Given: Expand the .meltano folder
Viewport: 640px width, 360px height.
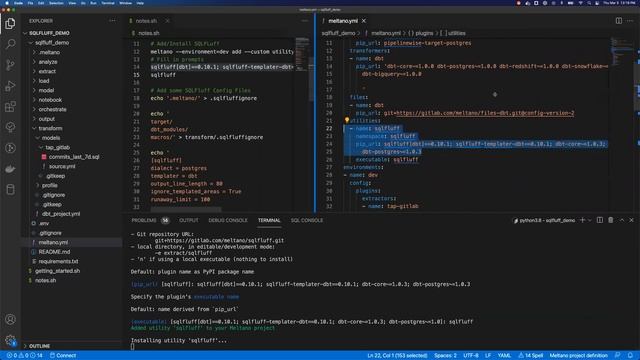Looking at the screenshot, I should pyautogui.click(x=49, y=52).
